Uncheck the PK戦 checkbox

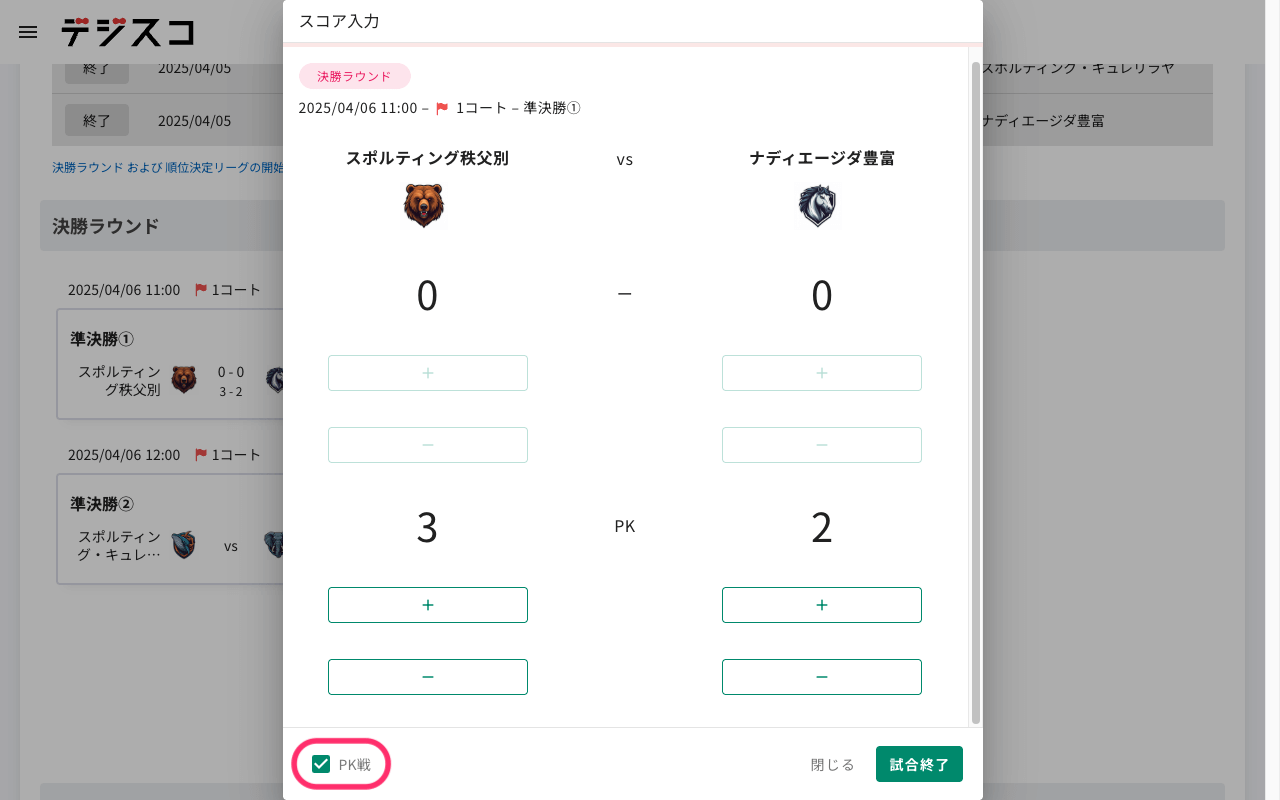[x=321, y=765]
